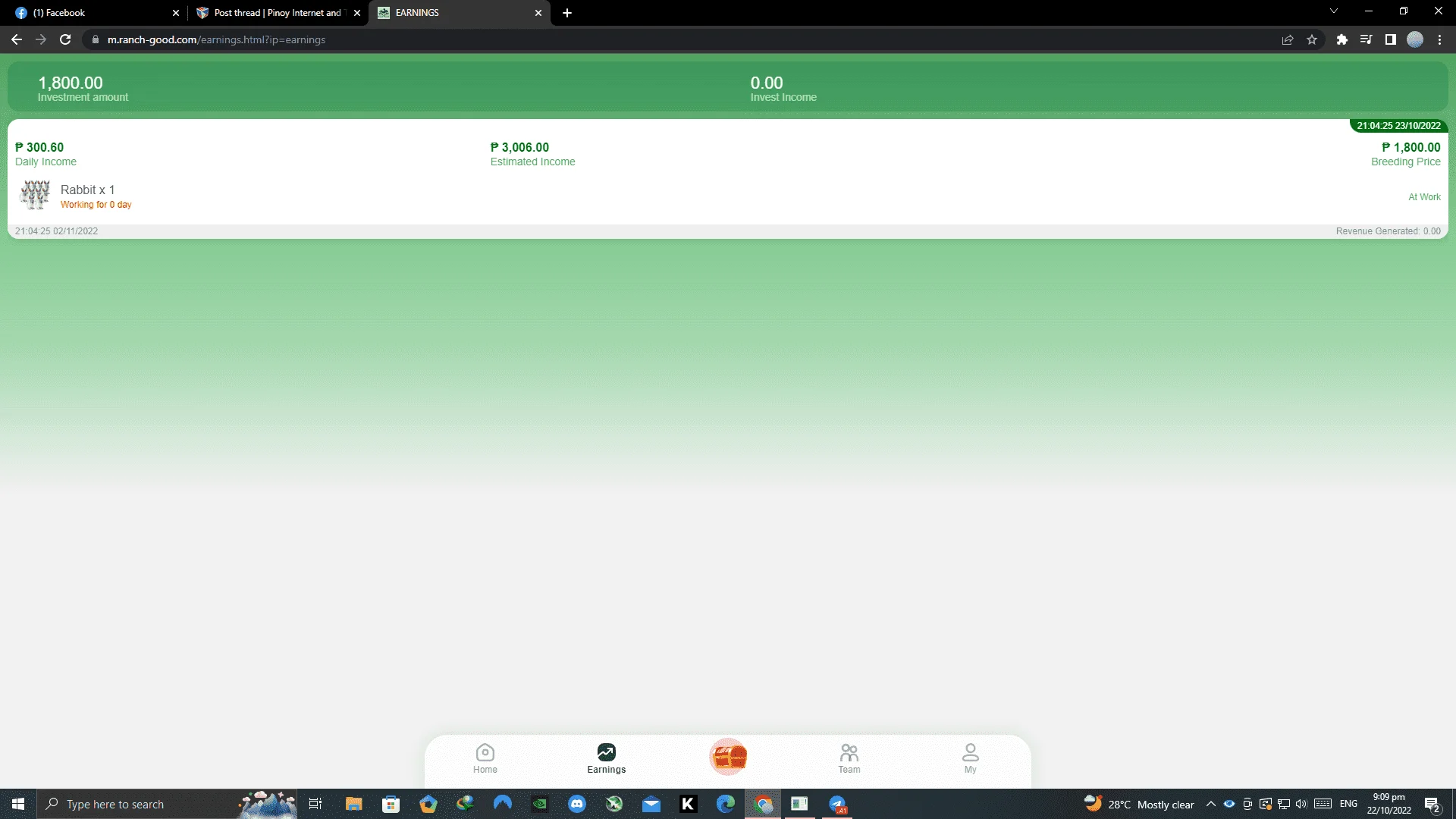This screenshot has width=1456, height=819.
Task: Open the browser extensions puzzle icon
Action: [1342, 39]
